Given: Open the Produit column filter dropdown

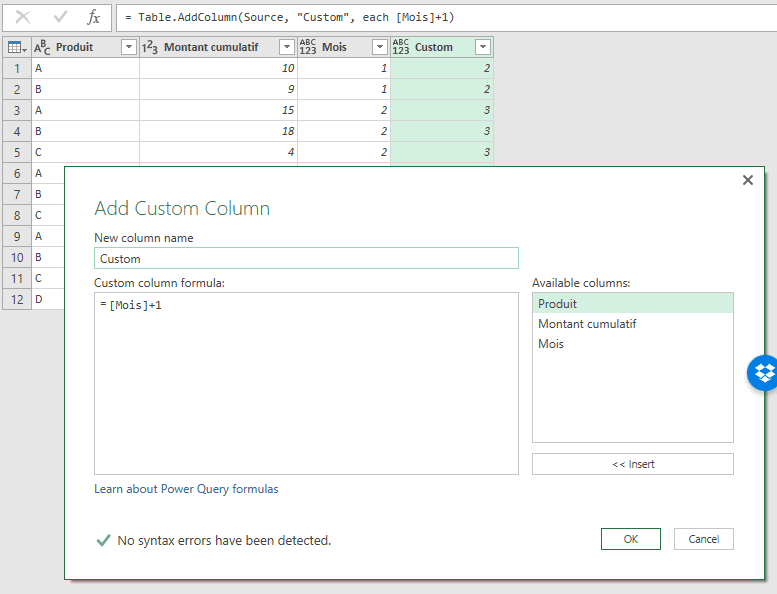Looking at the screenshot, I should coord(128,47).
